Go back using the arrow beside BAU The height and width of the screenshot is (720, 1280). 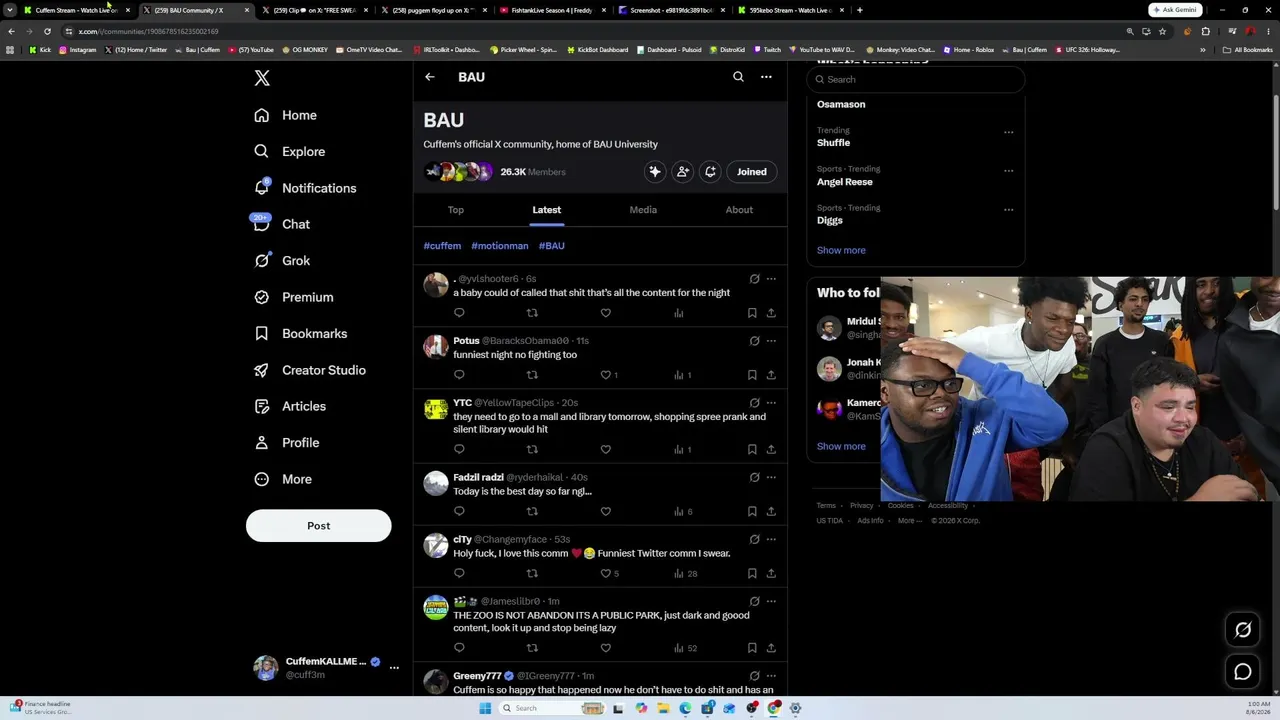429,77
